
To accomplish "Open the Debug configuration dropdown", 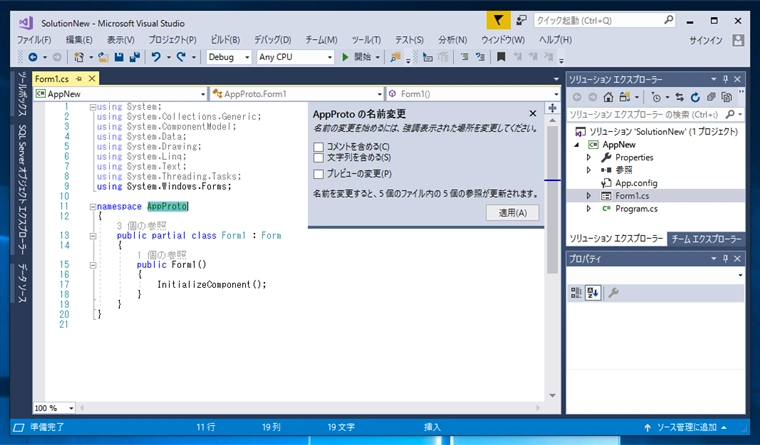I will coord(229,57).
